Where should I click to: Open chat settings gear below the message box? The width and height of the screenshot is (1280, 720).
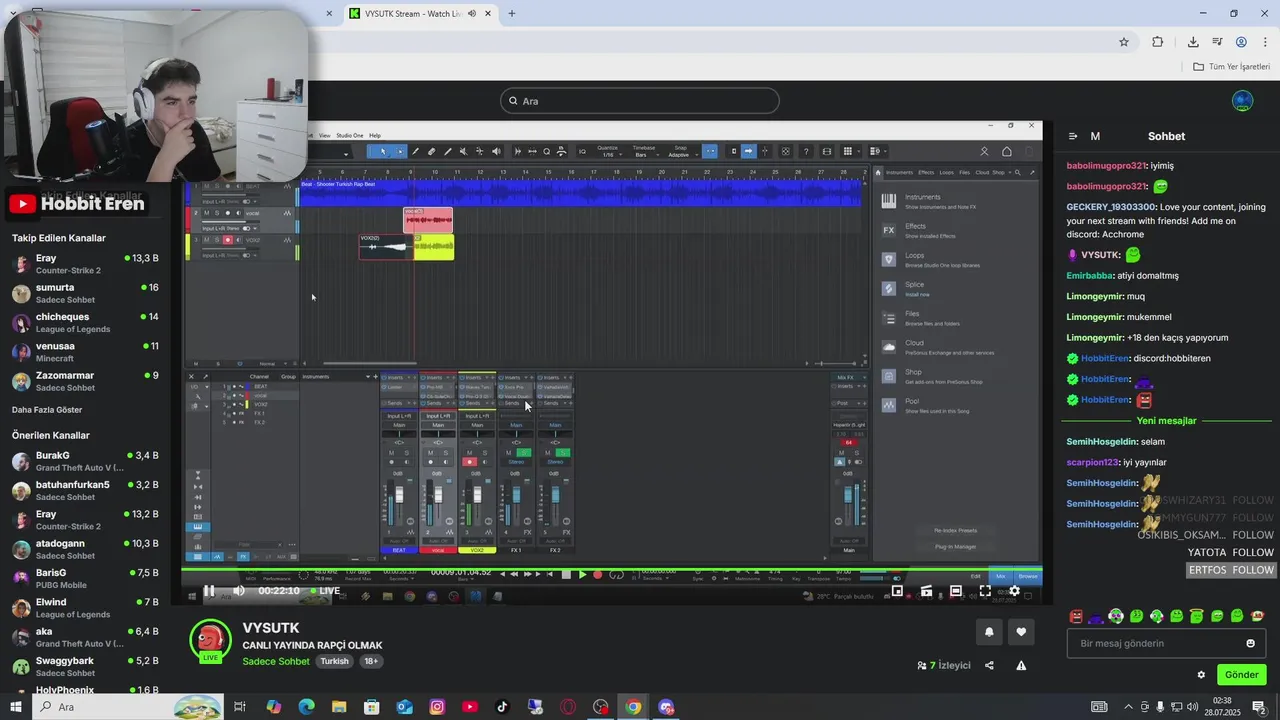click(1201, 675)
